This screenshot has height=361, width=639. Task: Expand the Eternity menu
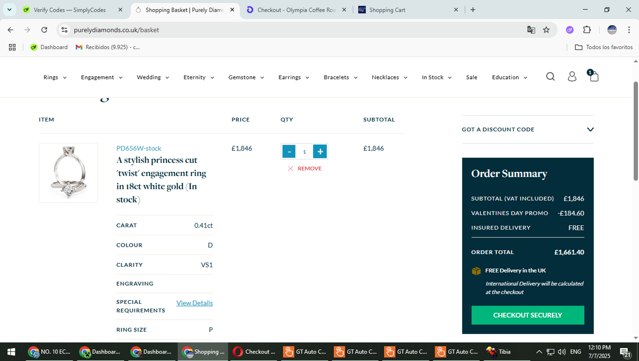click(198, 77)
